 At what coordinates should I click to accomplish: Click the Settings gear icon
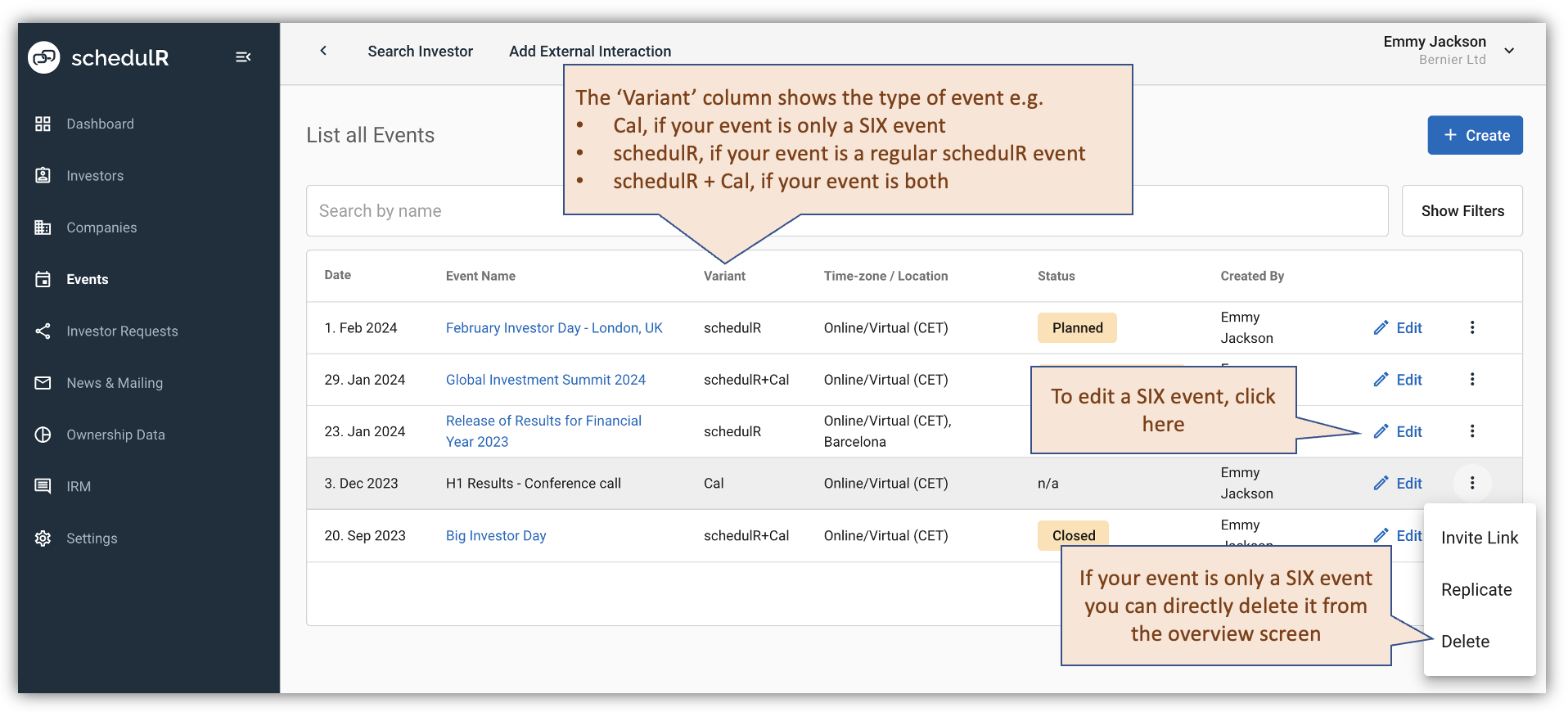pos(43,539)
